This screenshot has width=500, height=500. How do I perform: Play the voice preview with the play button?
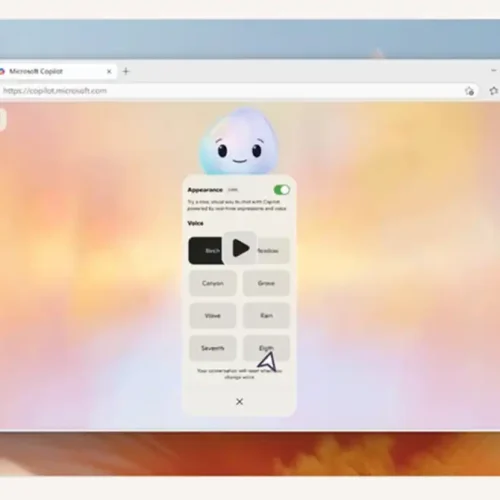(x=240, y=248)
